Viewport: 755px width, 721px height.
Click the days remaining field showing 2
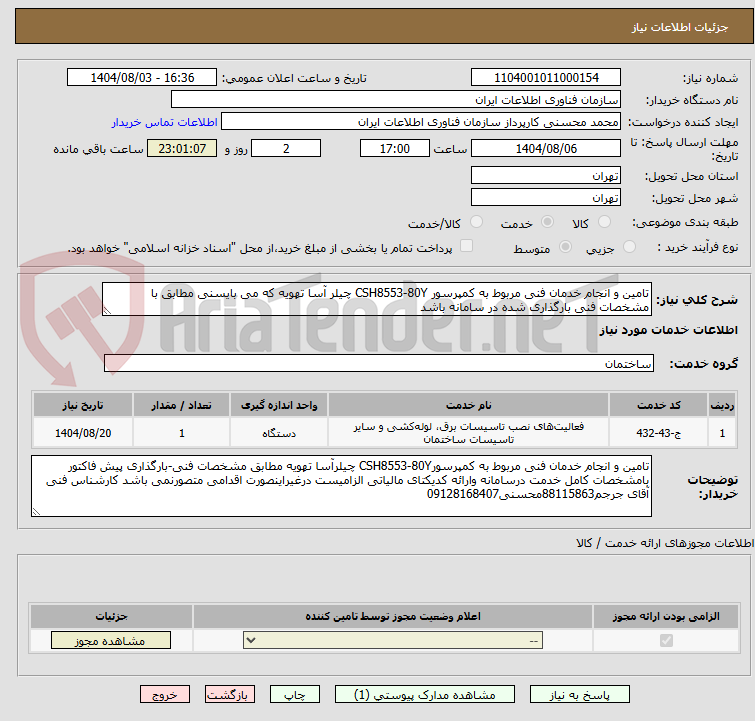click(286, 148)
